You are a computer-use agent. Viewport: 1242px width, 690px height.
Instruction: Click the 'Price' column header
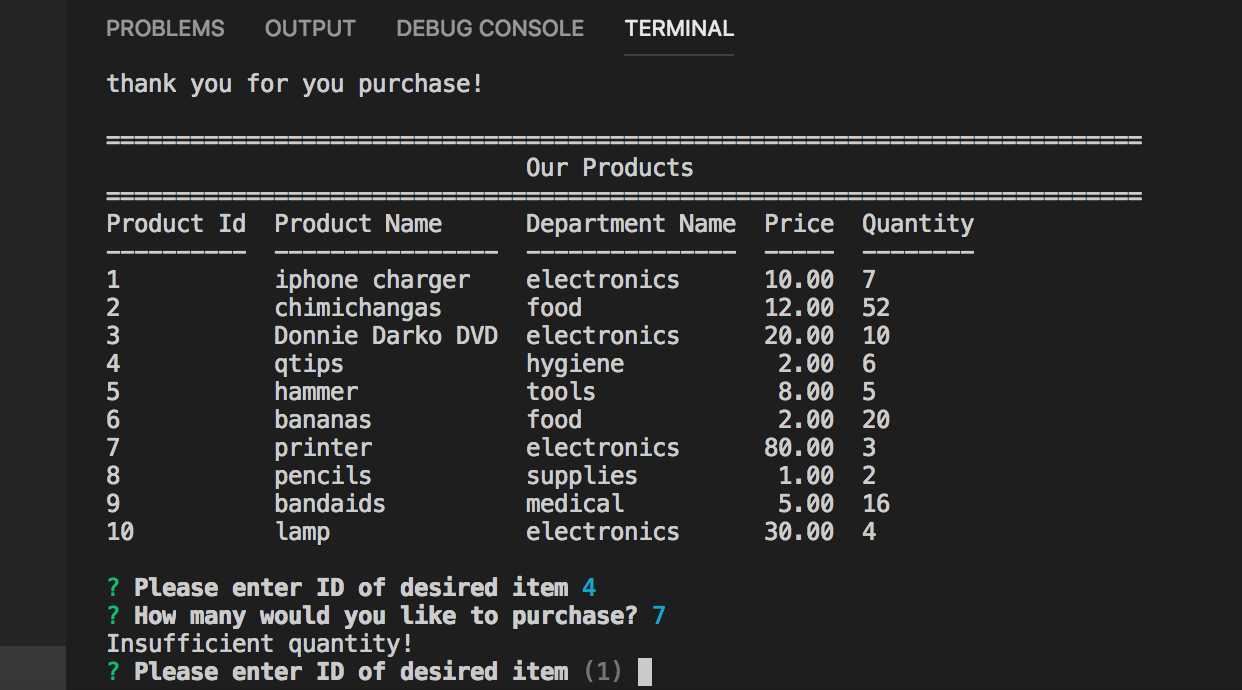798,223
